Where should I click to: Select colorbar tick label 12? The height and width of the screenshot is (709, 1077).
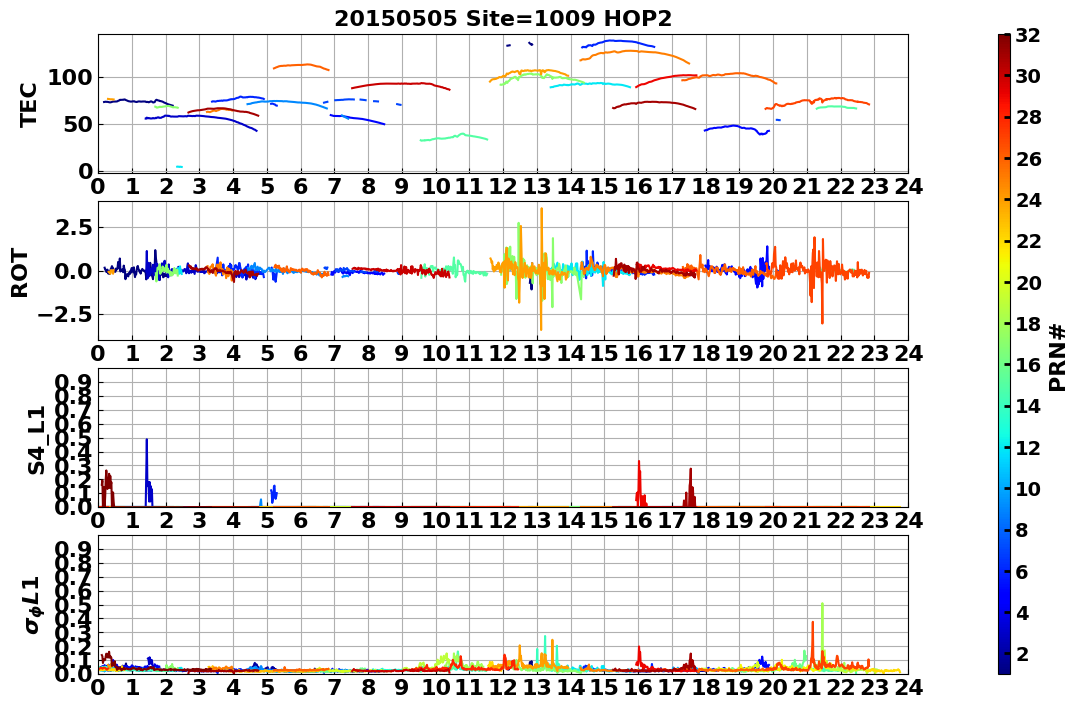tap(1028, 447)
